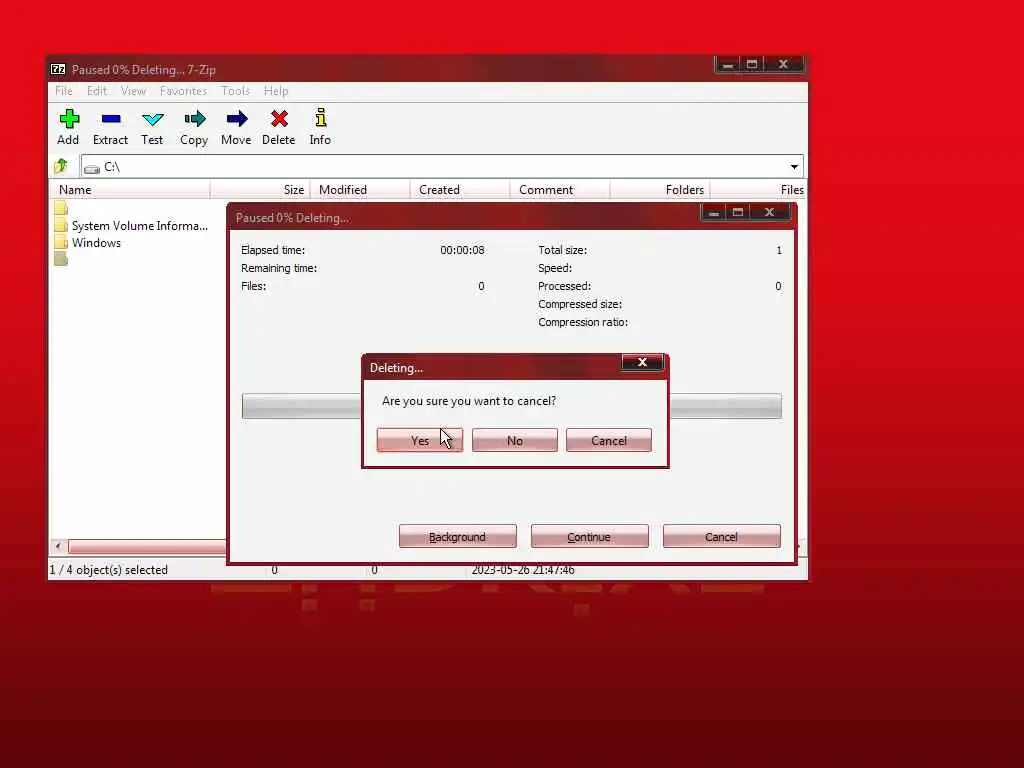The height and width of the screenshot is (768, 1024).
Task: Click Cancel in the confirmation dialog
Action: click(x=609, y=440)
